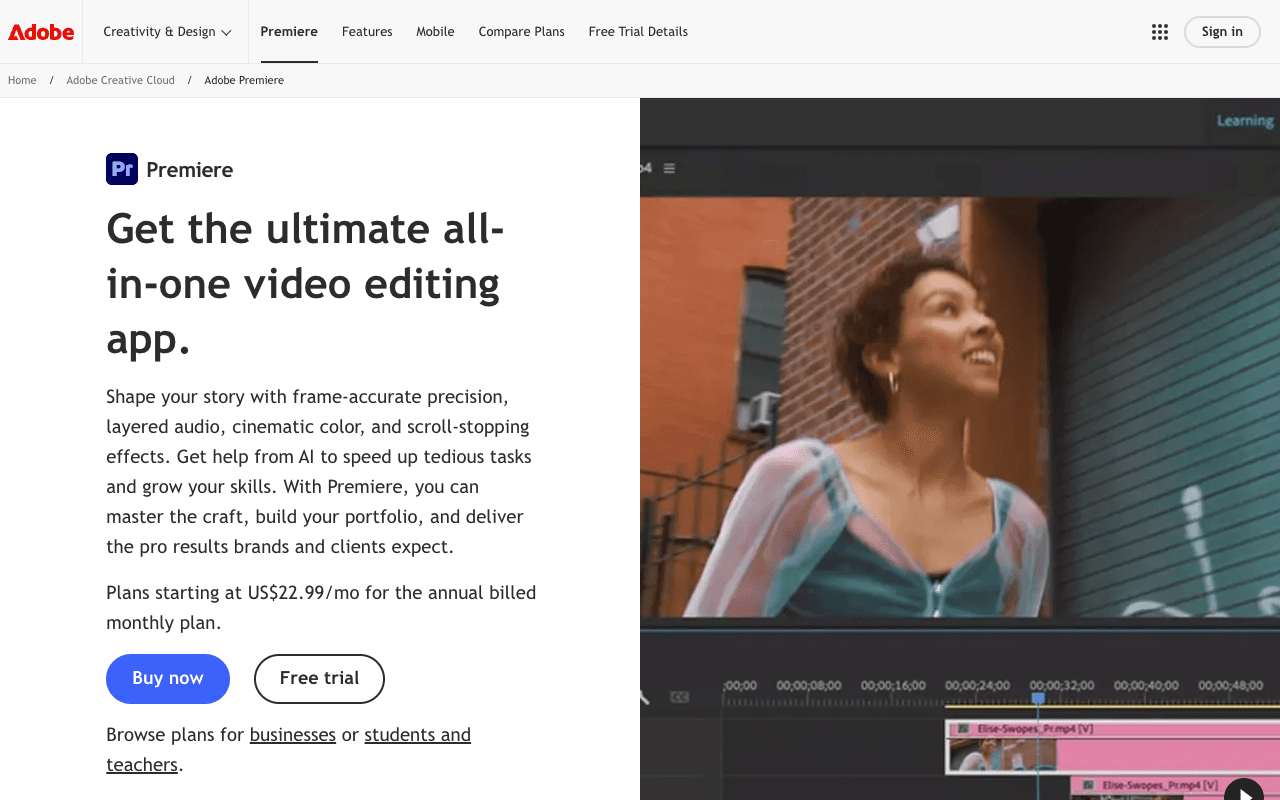Click the Sign in button
Viewport: 1280px width, 800px height.
pyautogui.click(x=1222, y=31)
